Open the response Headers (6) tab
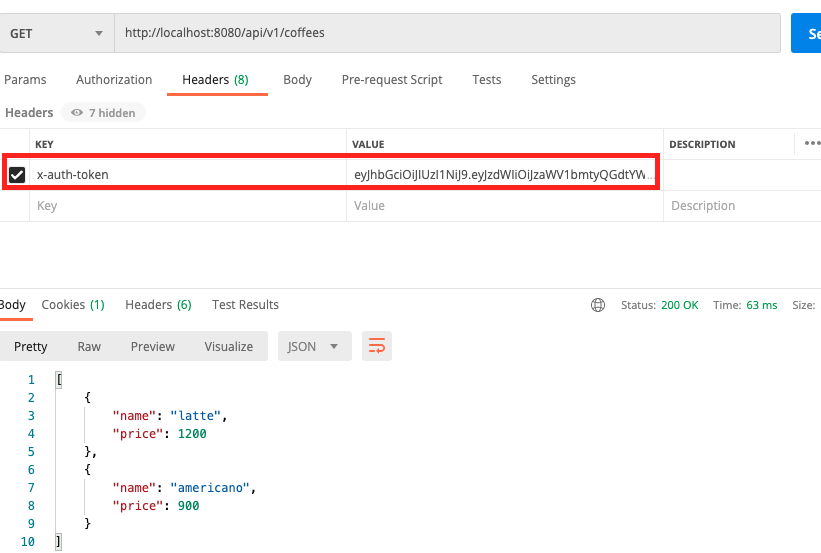Screen dimensions: 821x553 pos(158,305)
